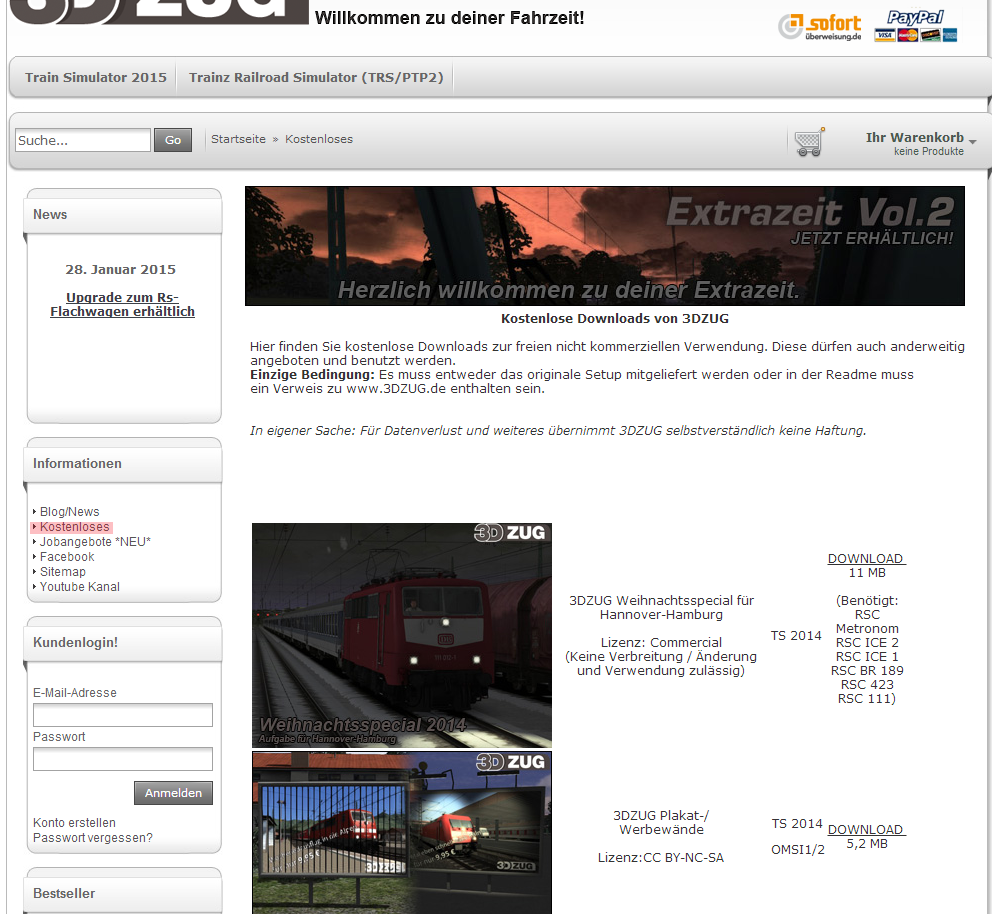
Task: Open the Sitemap link
Action: (63, 572)
